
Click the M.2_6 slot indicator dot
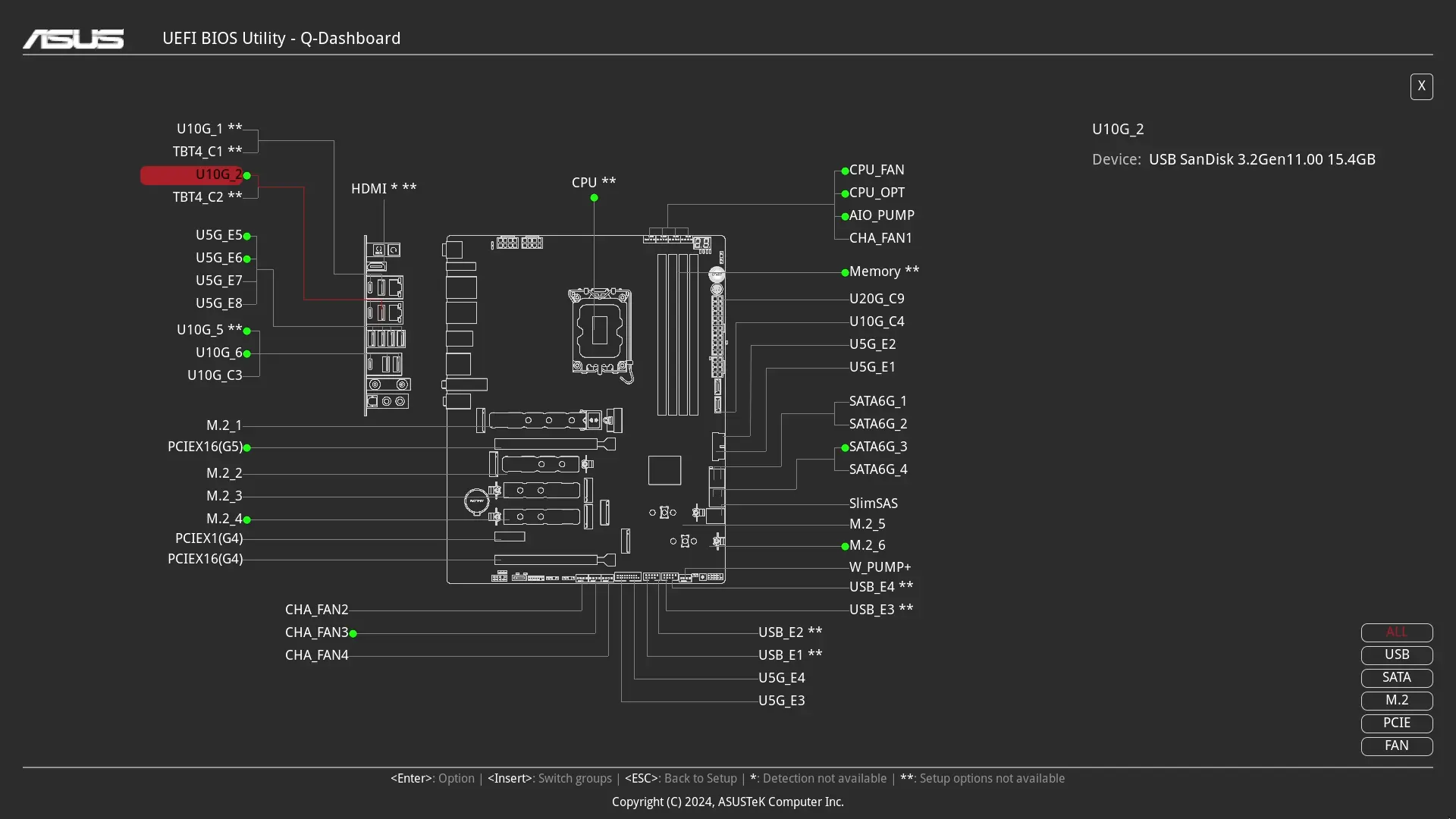click(x=843, y=546)
